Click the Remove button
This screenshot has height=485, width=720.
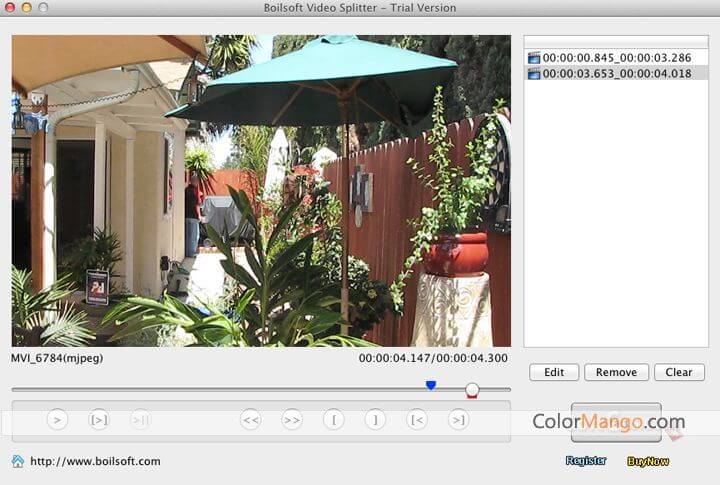click(x=616, y=372)
